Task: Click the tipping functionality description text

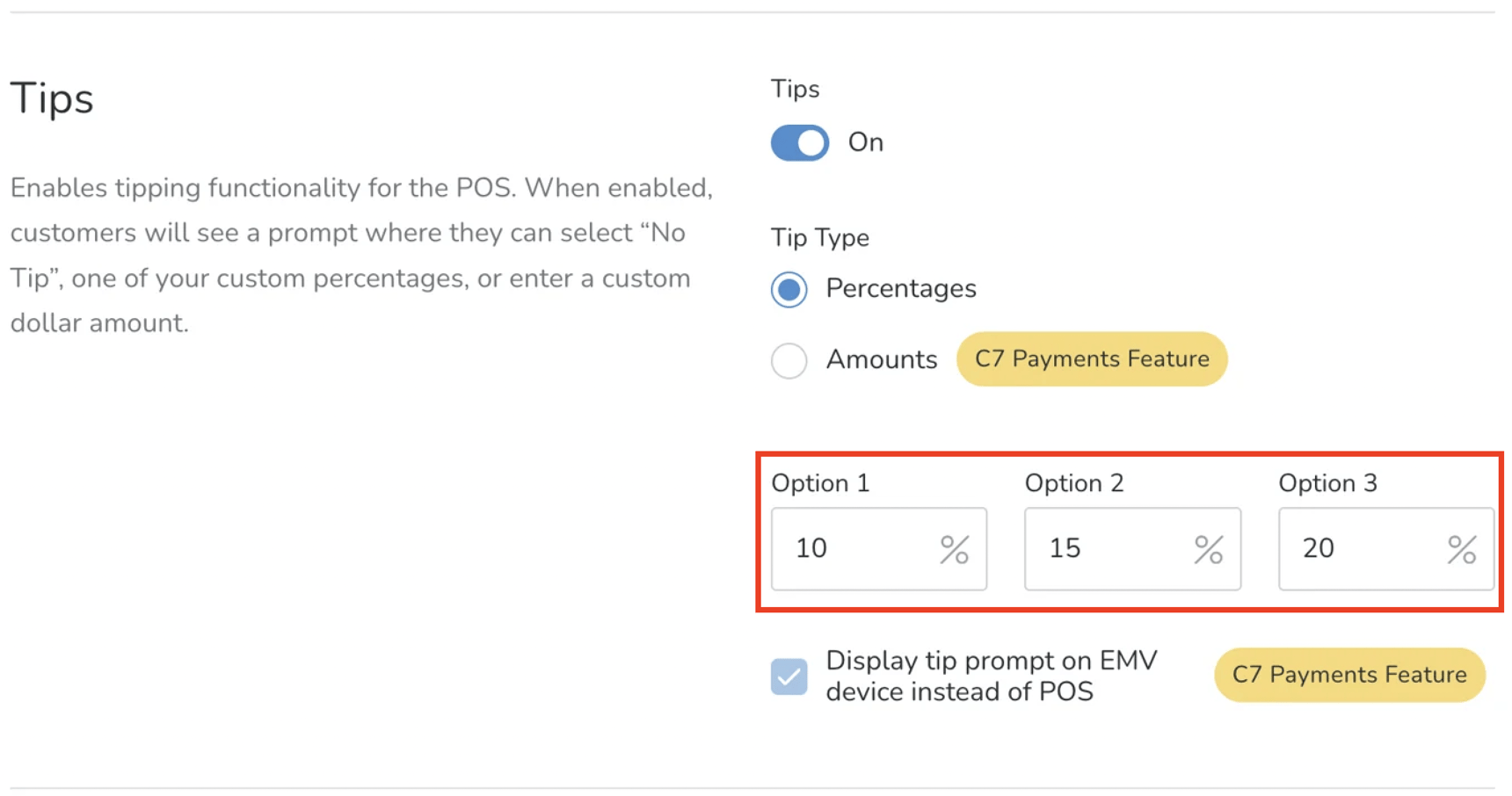Action: click(352, 255)
